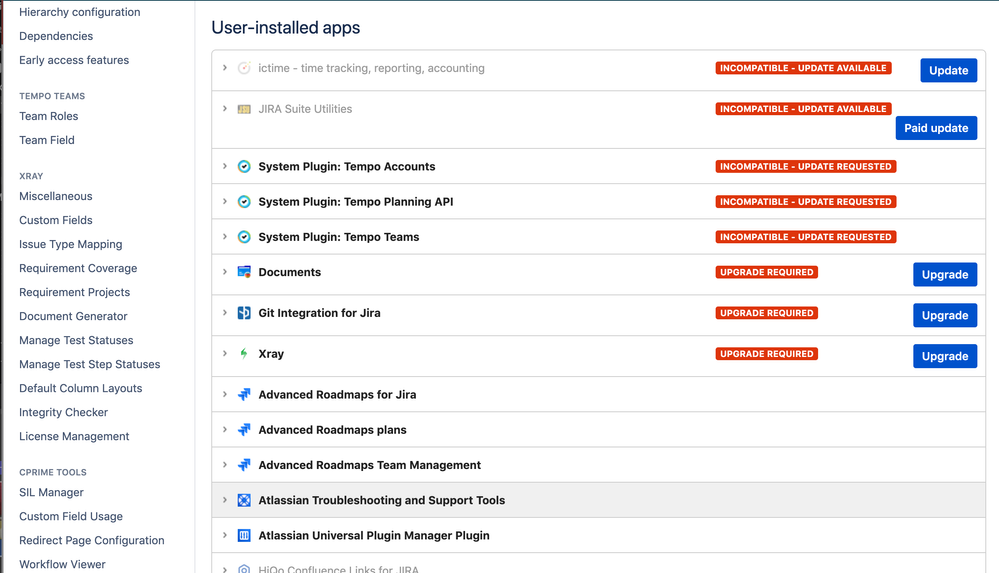Go to Team Field
This screenshot has width=999, height=573.
47,140
